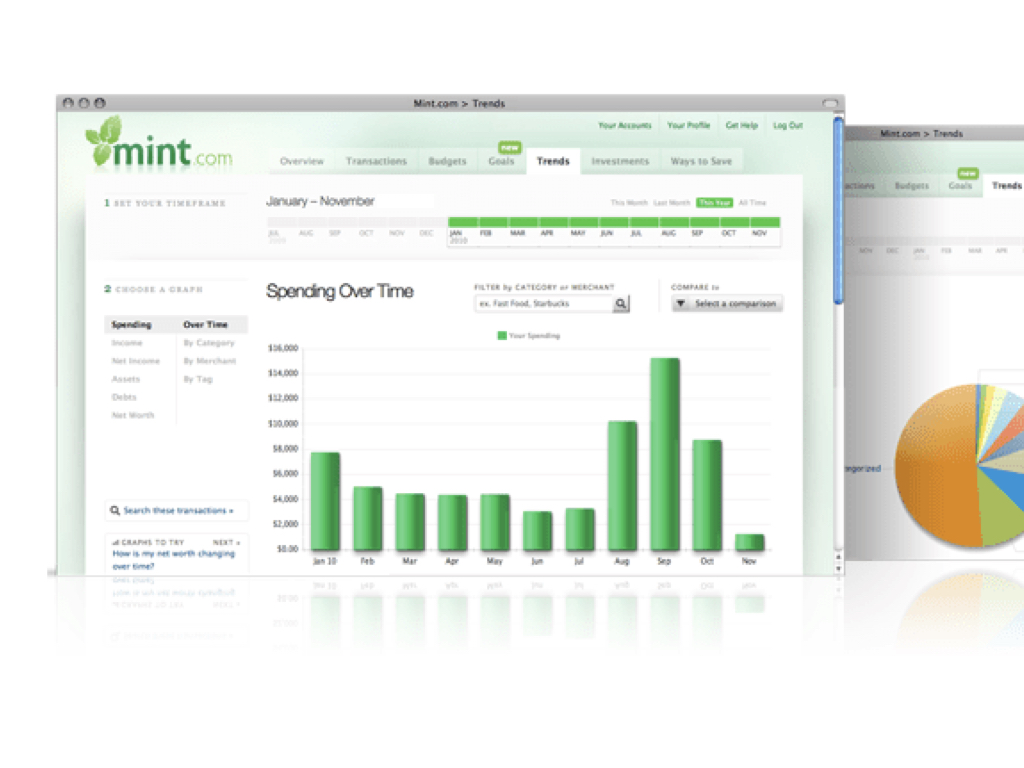Screen dimensions: 1024x768
Task: Click the Log Out link
Action: pos(788,125)
